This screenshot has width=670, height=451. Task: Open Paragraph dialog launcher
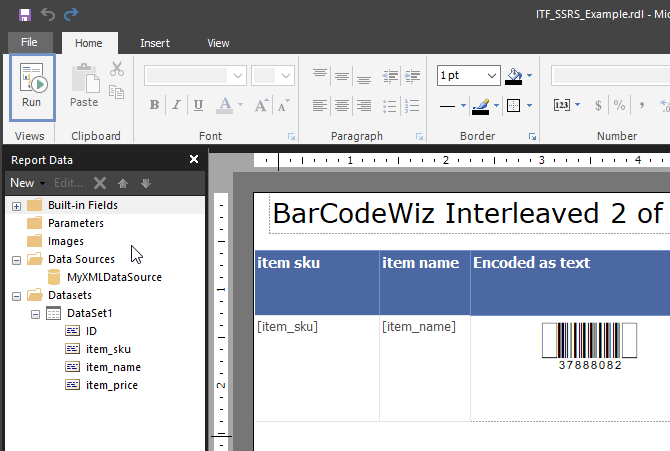click(420, 137)
